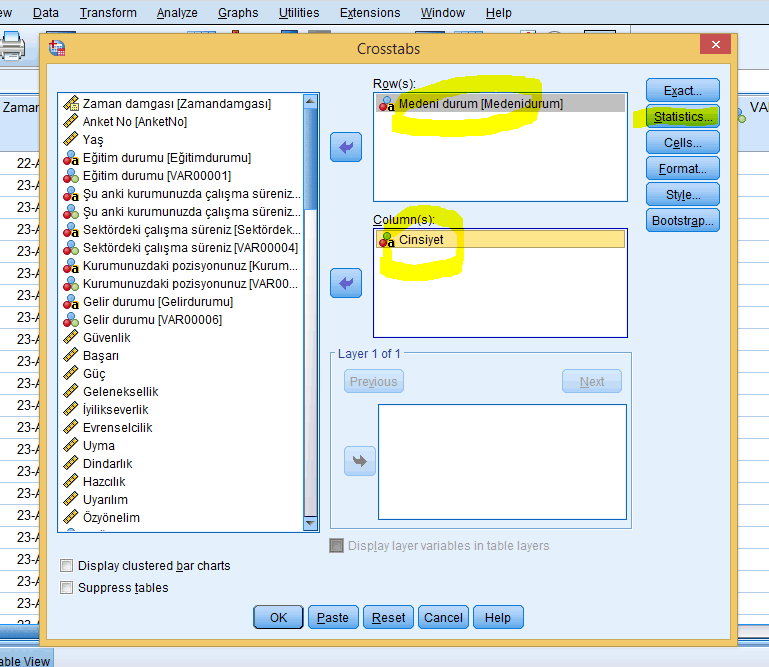This screenshot has width=769, height=667.
Task: Click the Crosstabs dialog title bar icon
Action: click(58, 48)
